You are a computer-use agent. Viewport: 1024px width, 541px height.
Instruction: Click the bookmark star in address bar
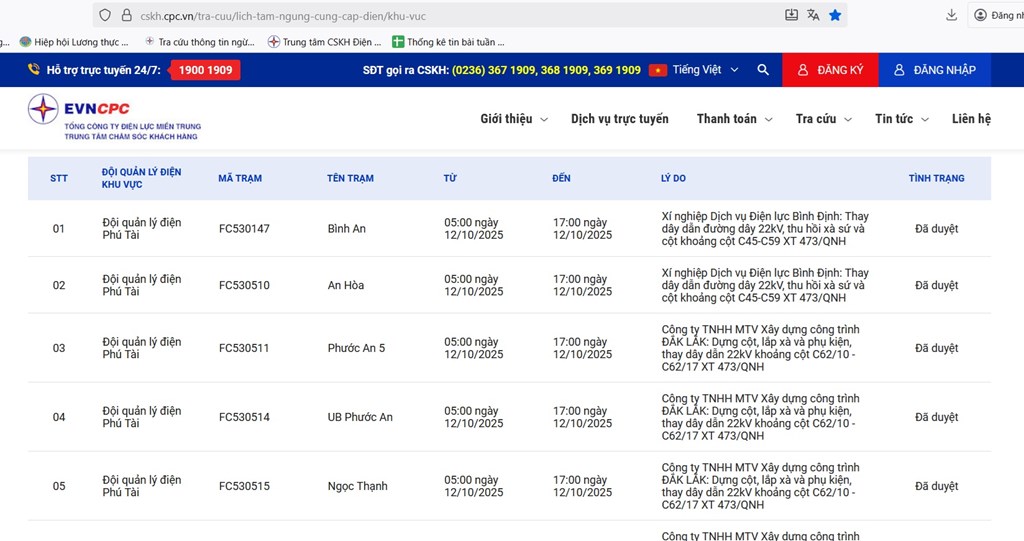point(835,15)
